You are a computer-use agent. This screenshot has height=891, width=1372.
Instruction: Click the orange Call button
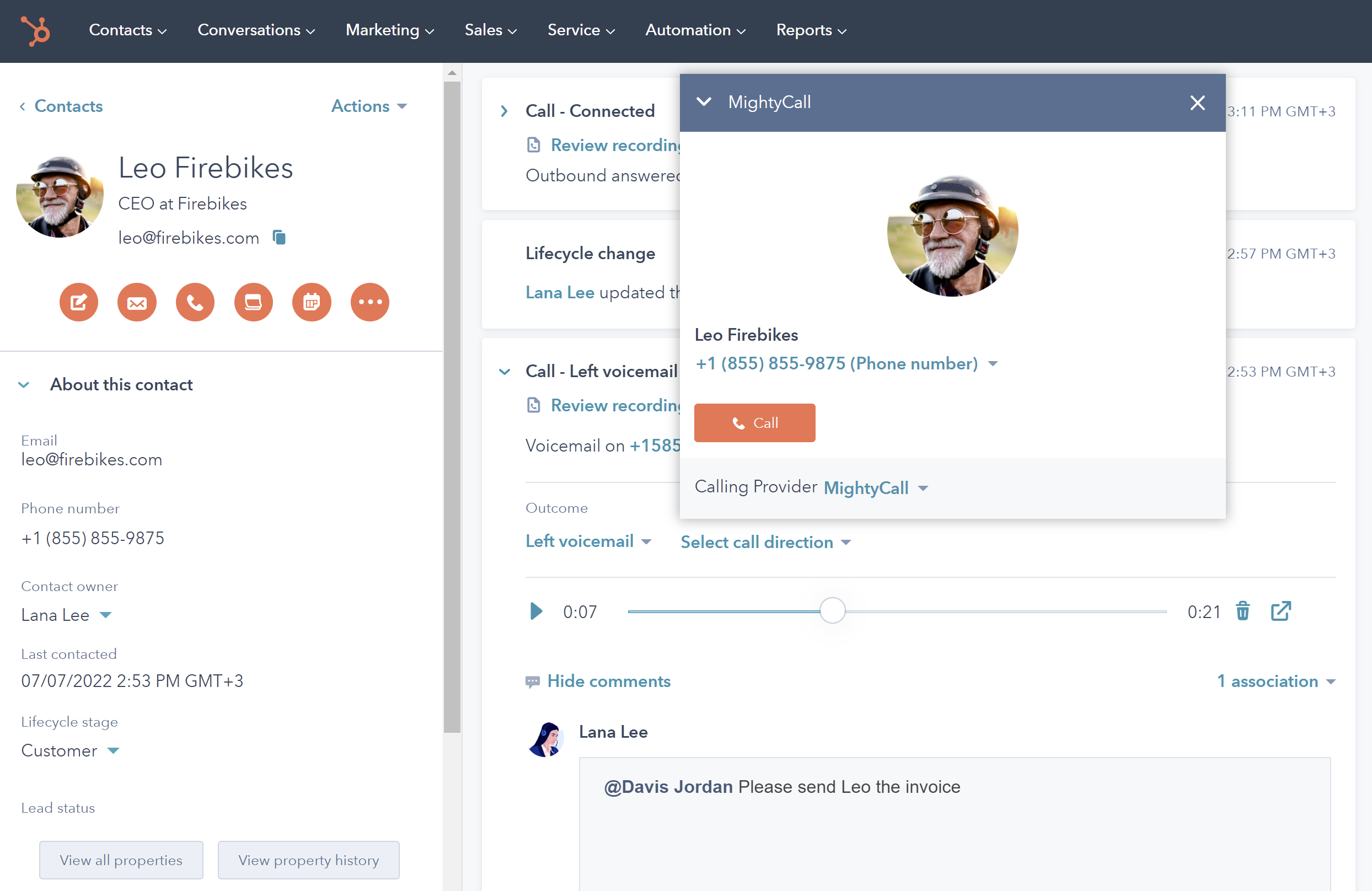(755, 423)
